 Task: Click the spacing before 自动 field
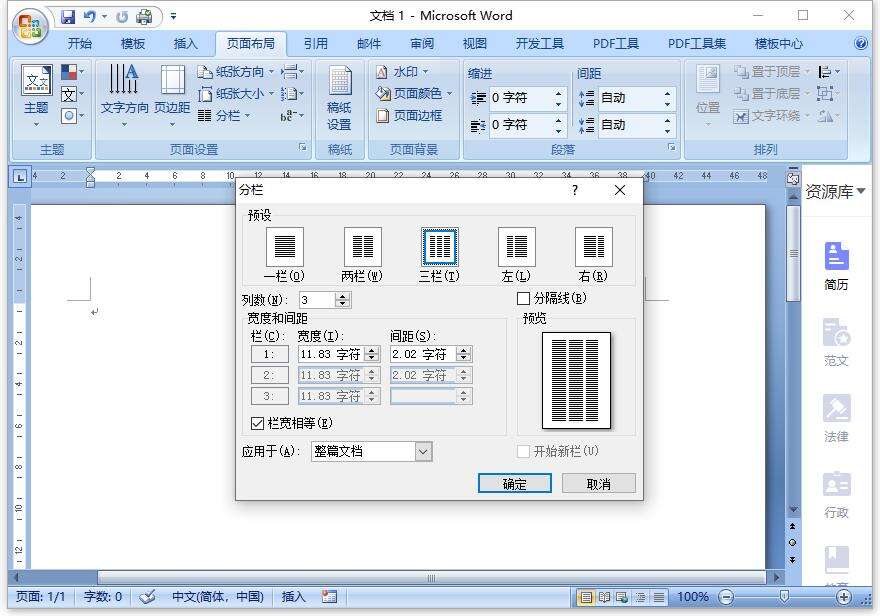pos(635,98)
